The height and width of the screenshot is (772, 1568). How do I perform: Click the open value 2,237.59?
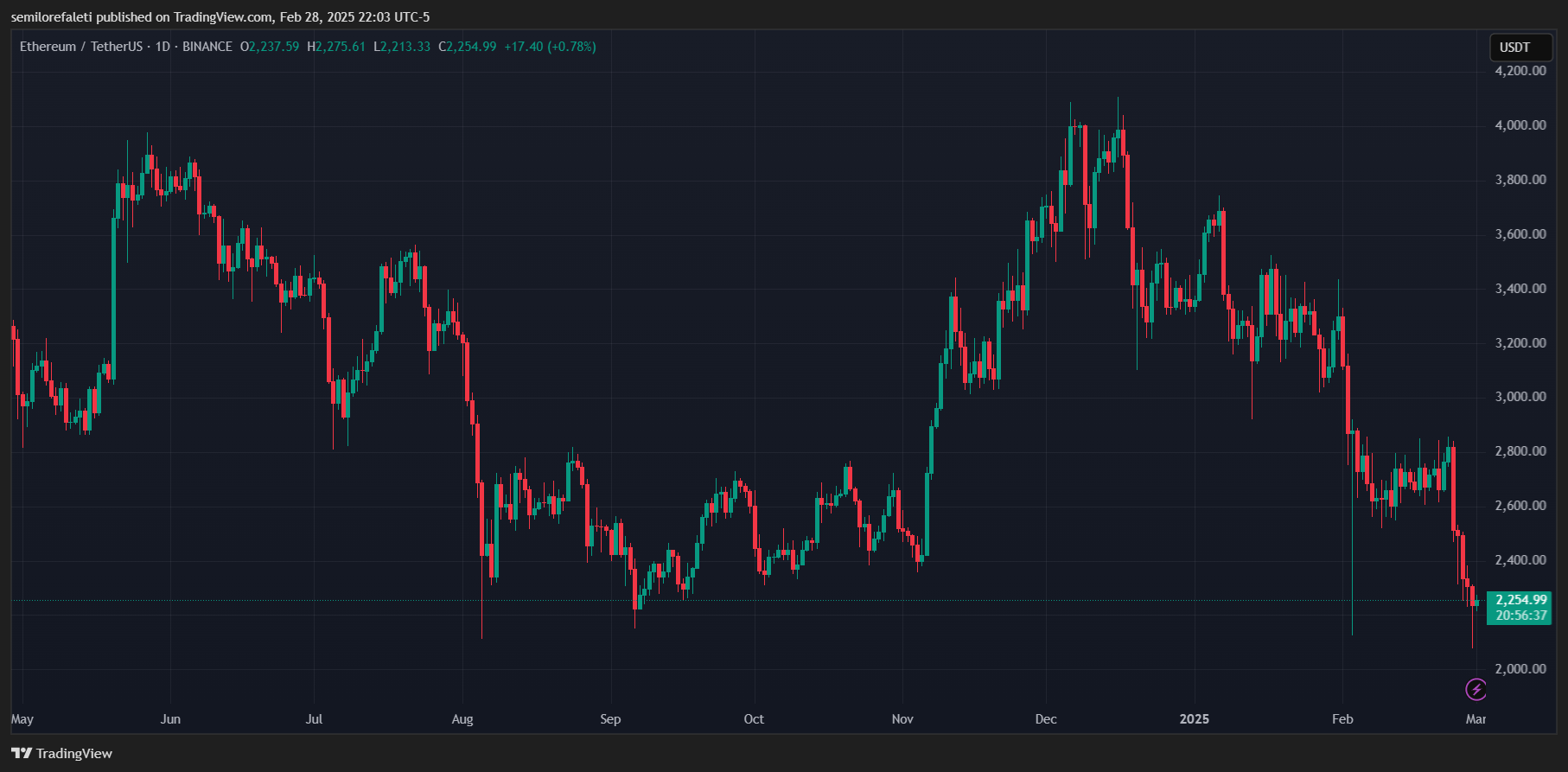[274, 47]
